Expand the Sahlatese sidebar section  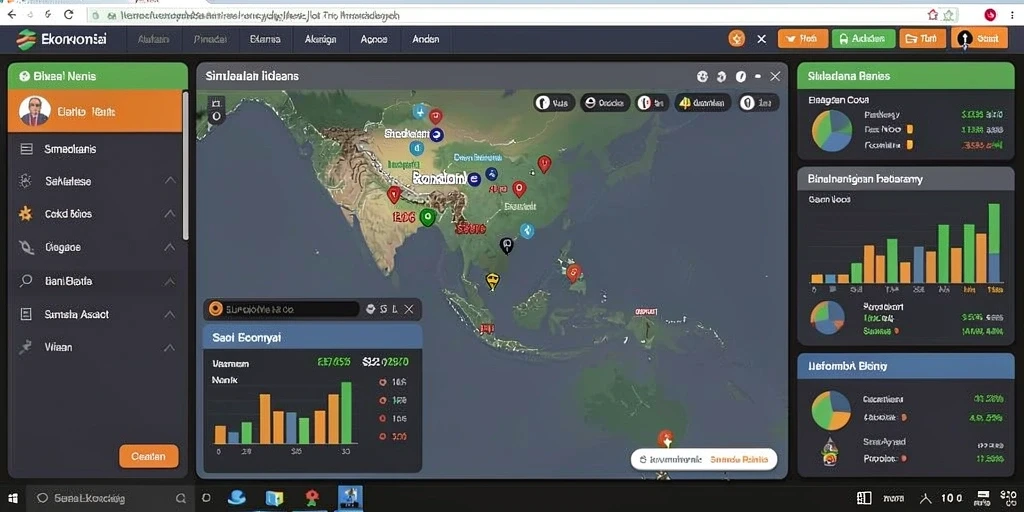tap(170, 181)
